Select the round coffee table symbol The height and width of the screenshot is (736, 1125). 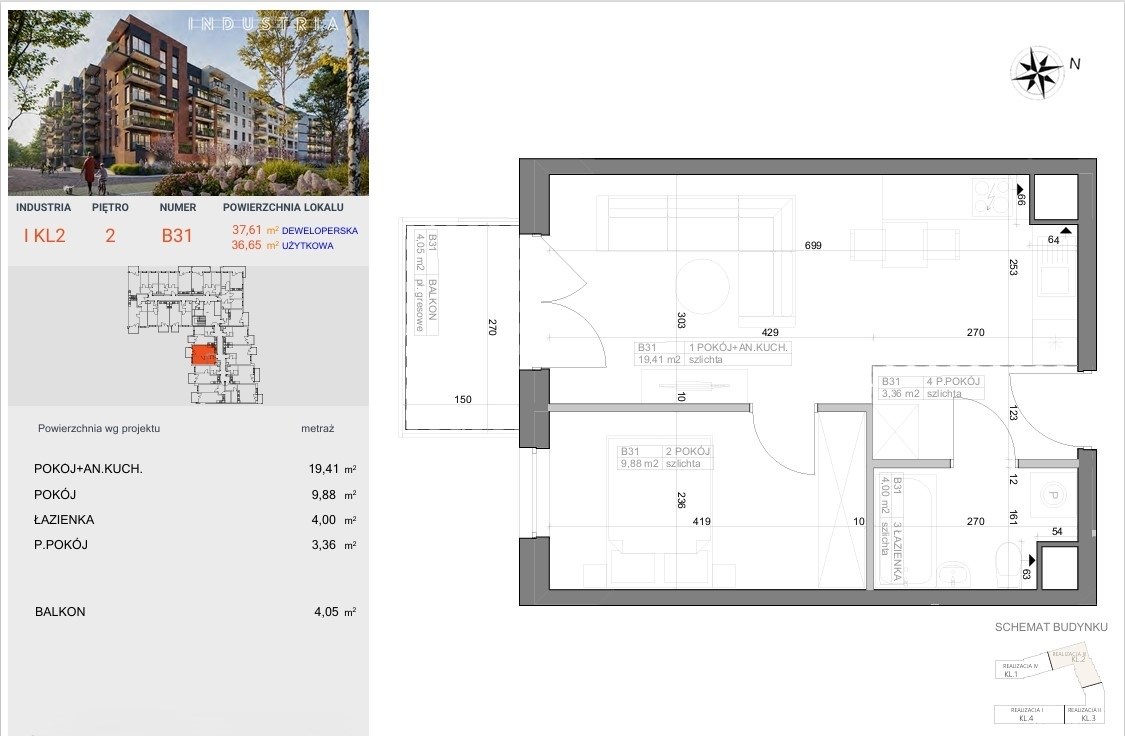[704, 284]
